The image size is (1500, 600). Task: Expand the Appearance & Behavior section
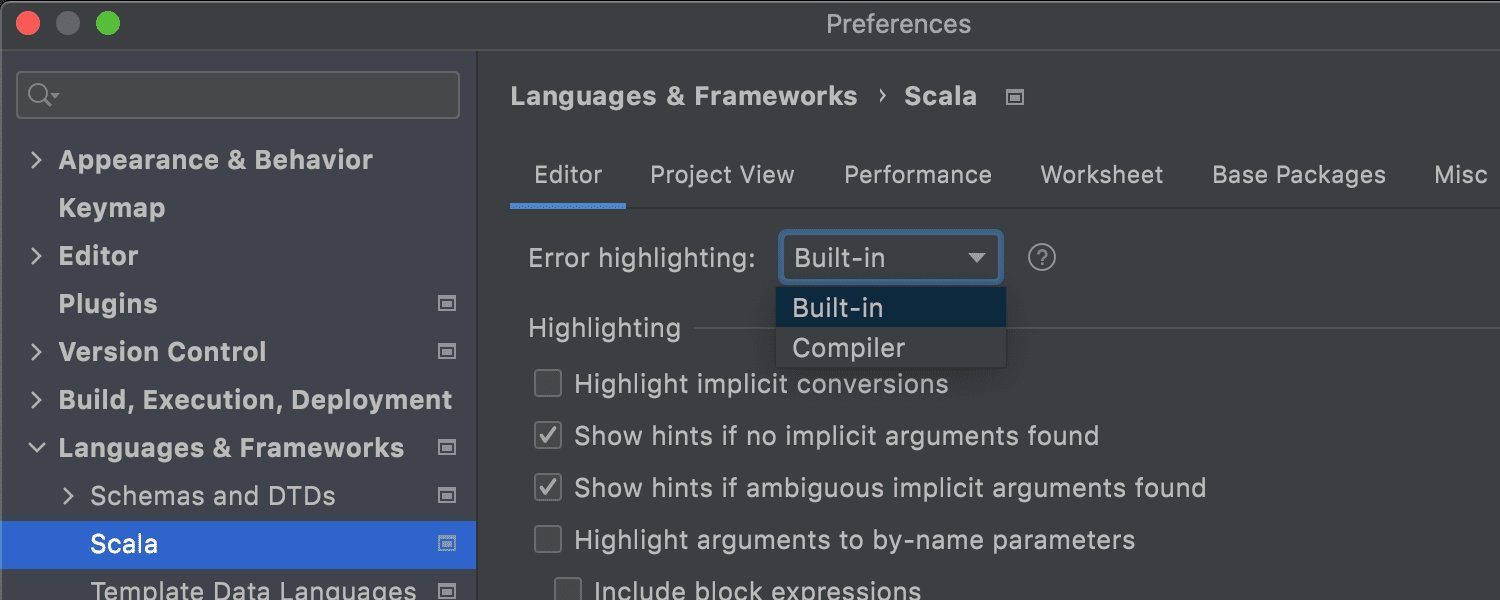click(x=37, y=160)
